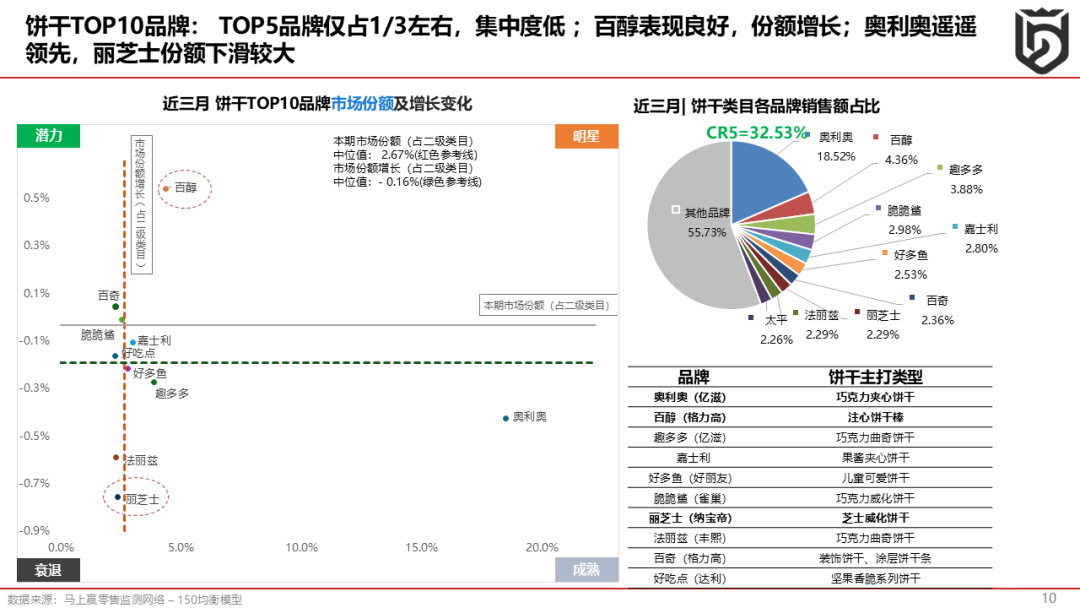1080x608 pixels.
Task: Click the 芝士威化饼干 table cell
Action: (875, 518)
